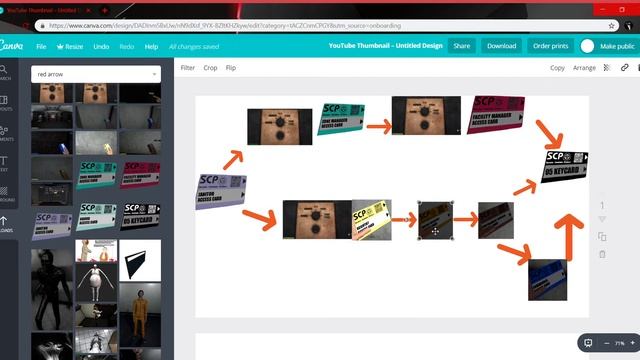Viewport: 640px width, 360px height.
Task: Click the Canva logo
Action: [x=11, y=46]
